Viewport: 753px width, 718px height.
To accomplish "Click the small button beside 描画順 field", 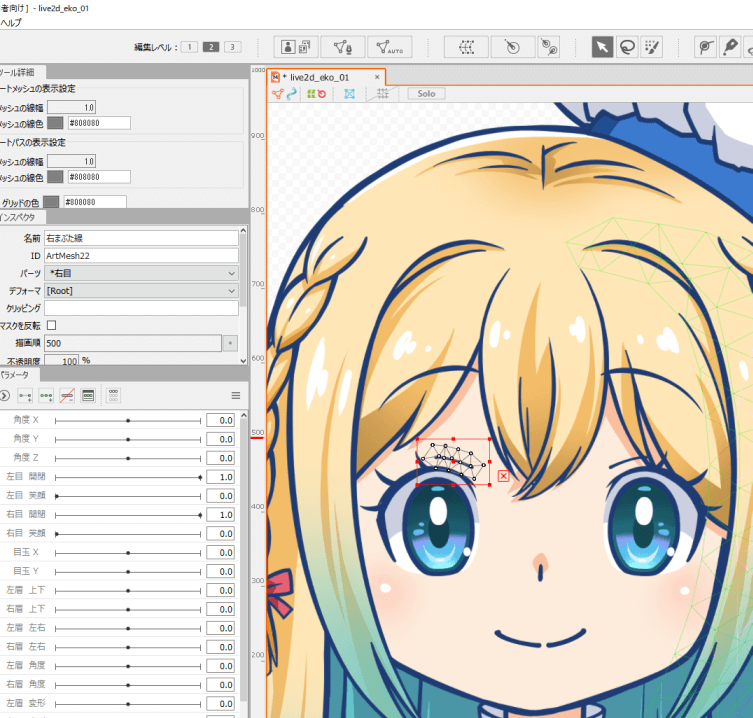I will (x=231, y=343).
